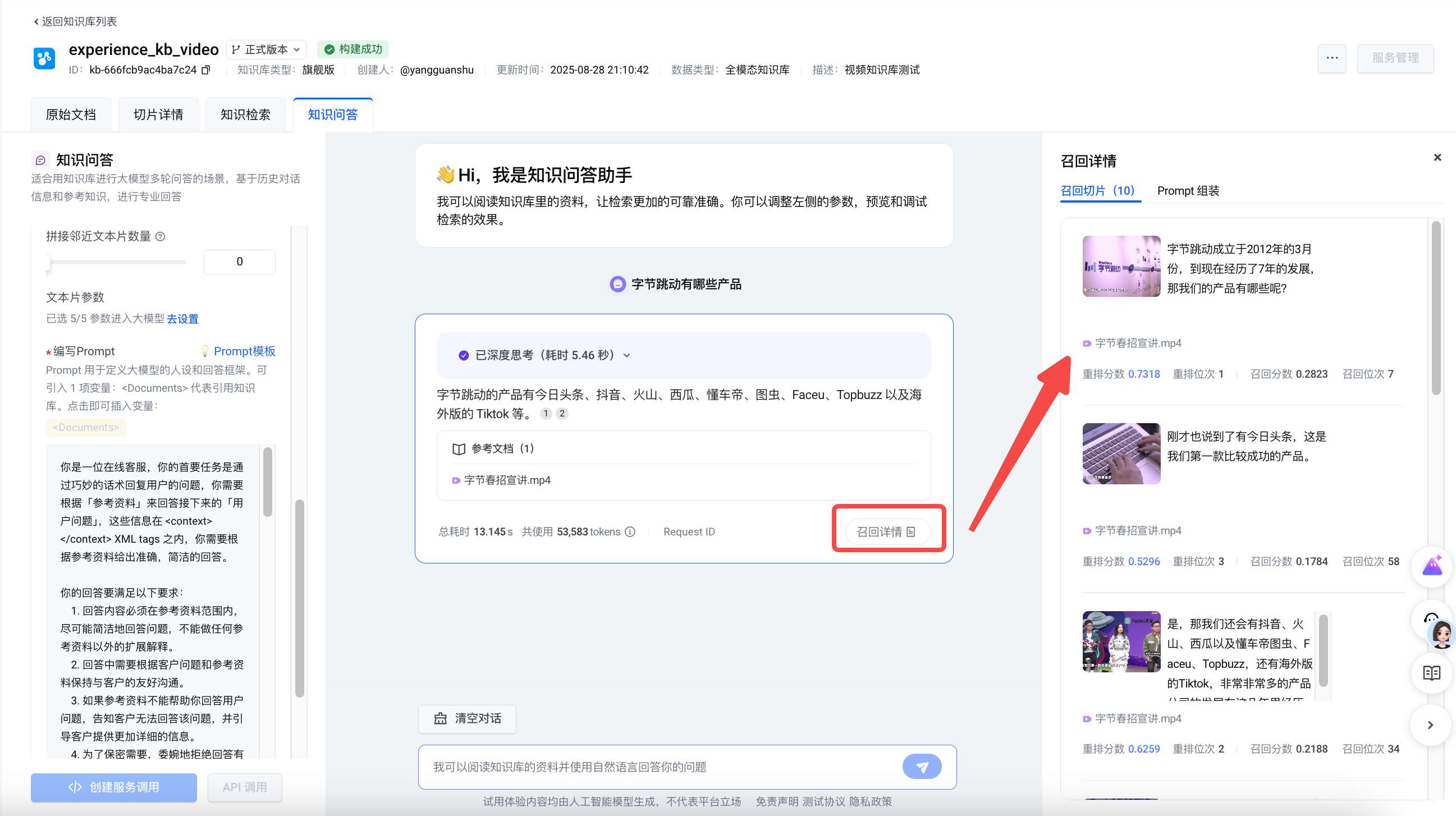Click the right chevron floating button
This screenshot has width=1456, height=816.
(x=1430, y=725)
